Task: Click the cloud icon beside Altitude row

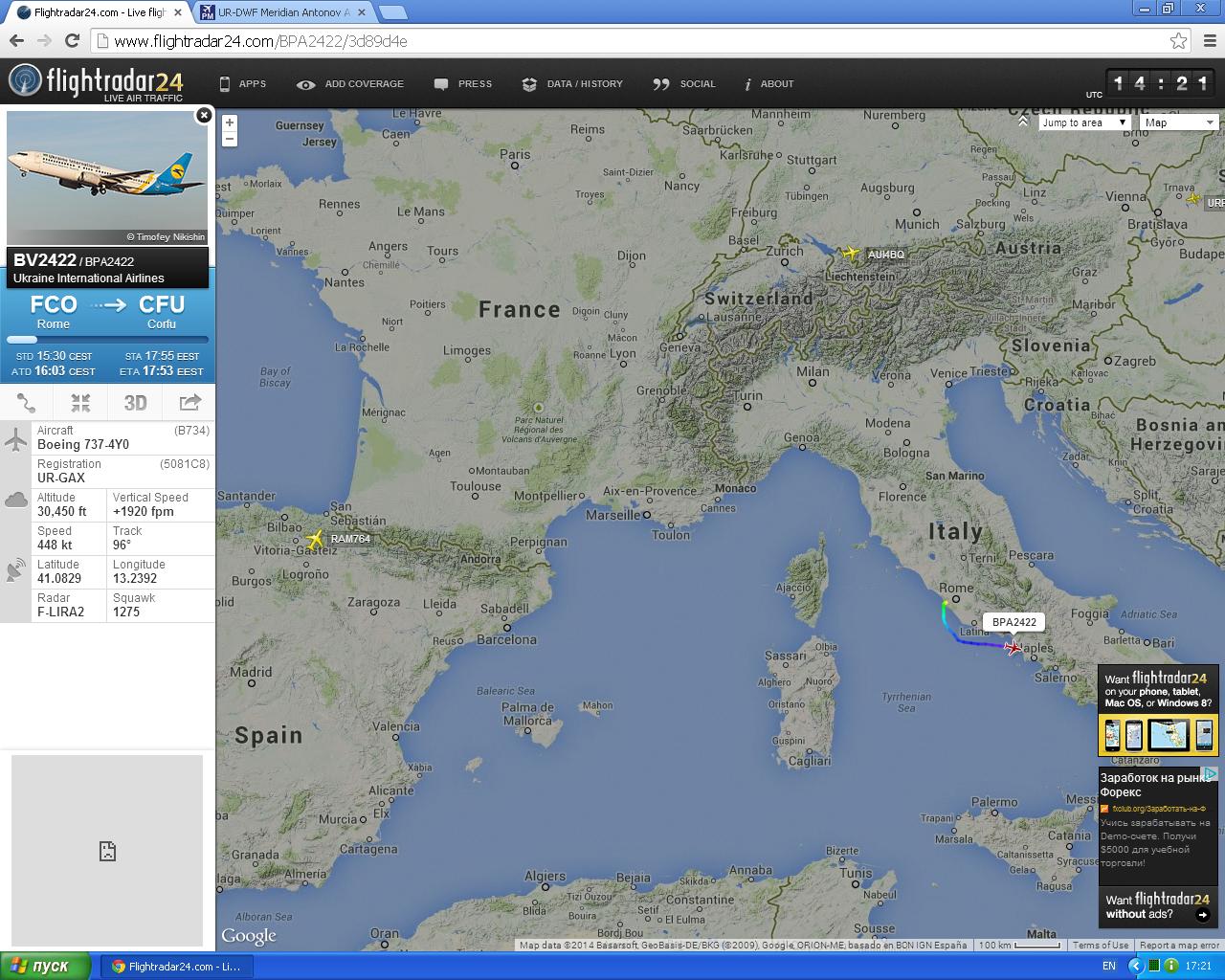Action: pos(16,500)
